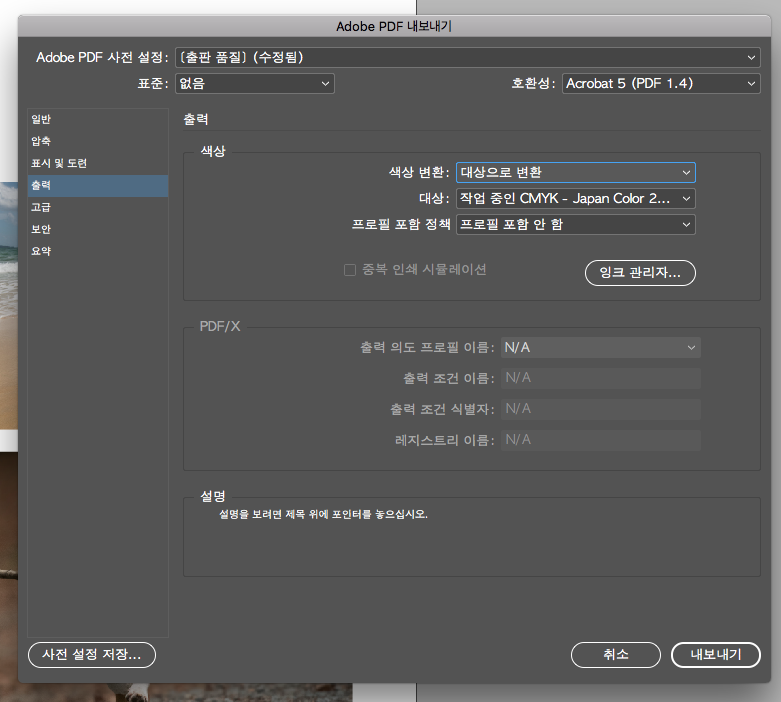This screenshot has height=702, width=781.
Task: Click the 사전 설정 저장 button
Action: point(92,655)
